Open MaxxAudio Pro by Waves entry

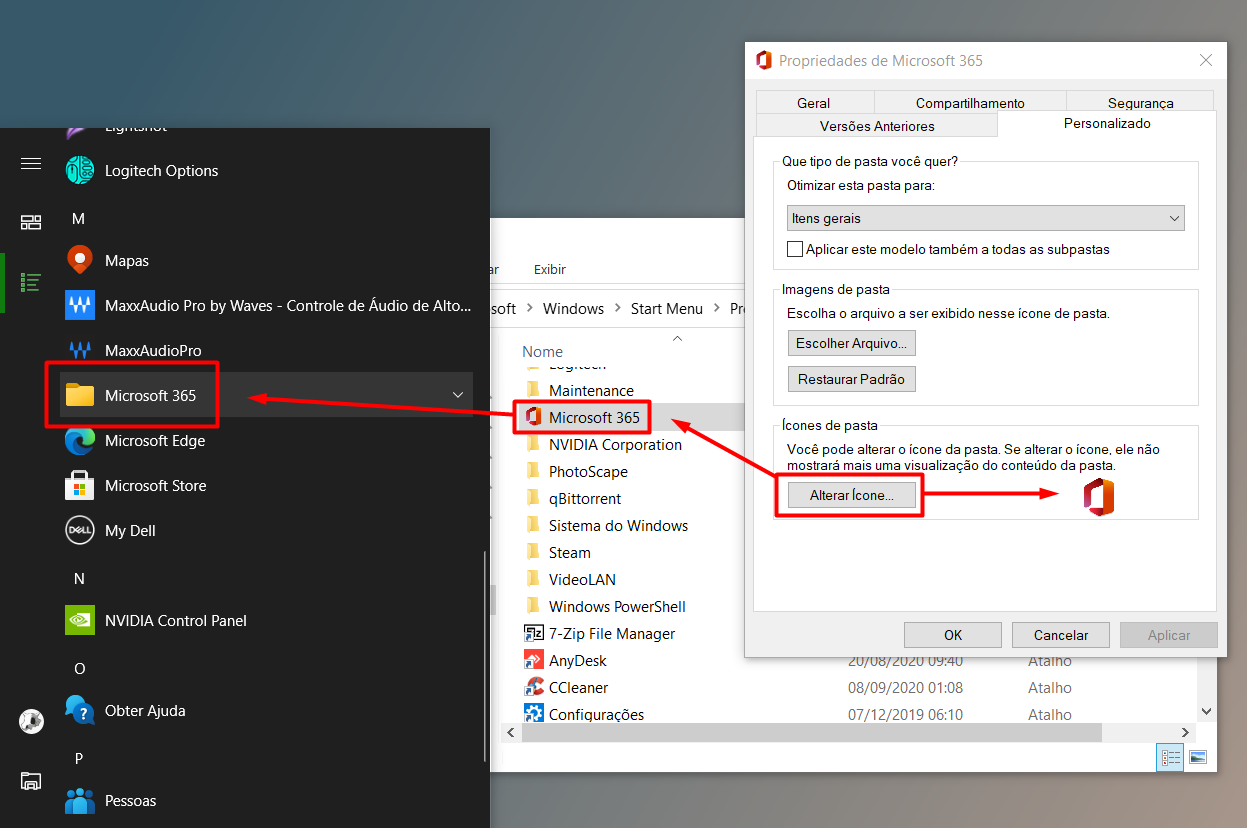268,306
